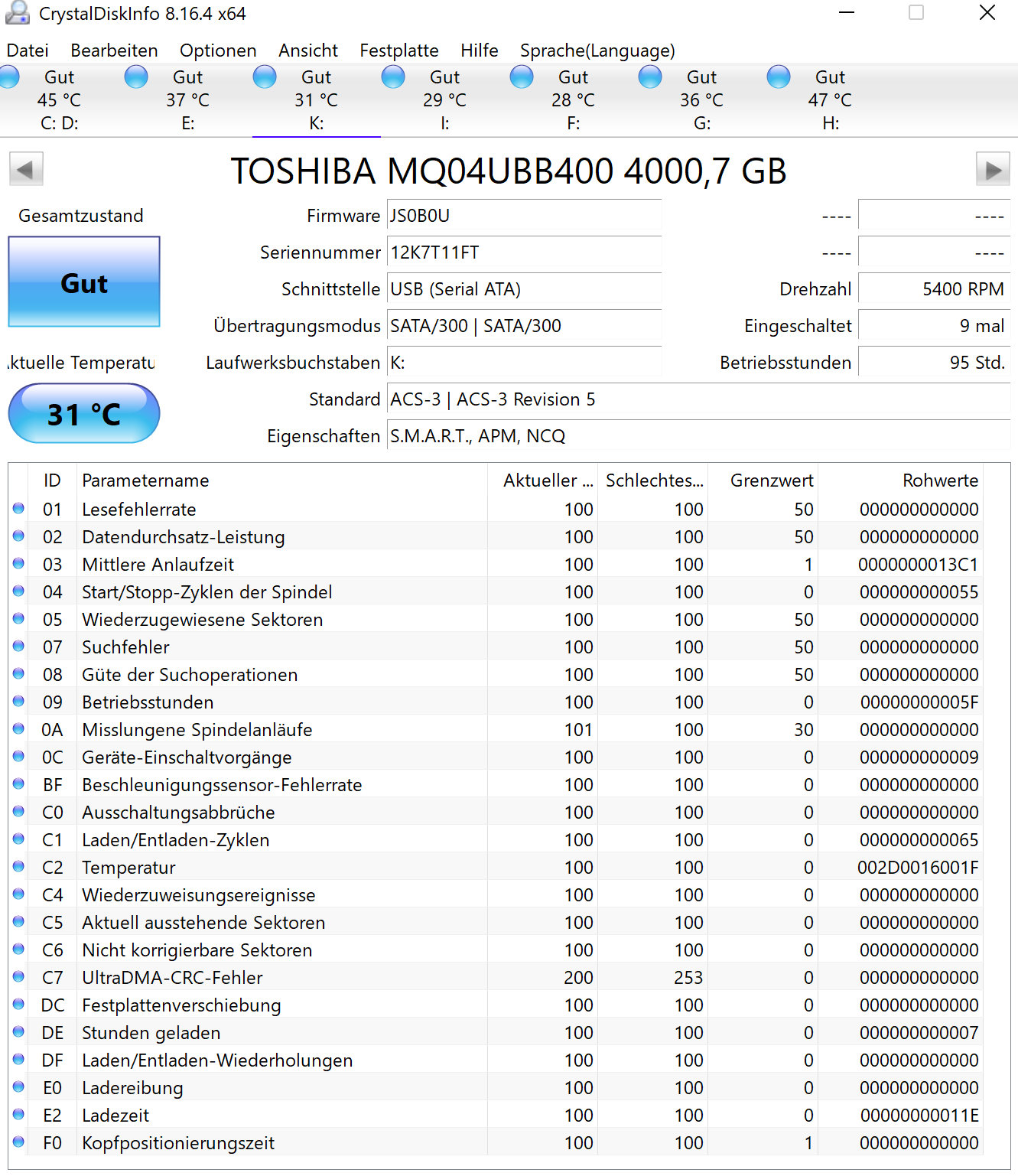Image resolution: width=1018 pixels, height=1176 pixels.
Task: Select the F: drive health orb
Action: pyautogui.click(x=522, y=77)
